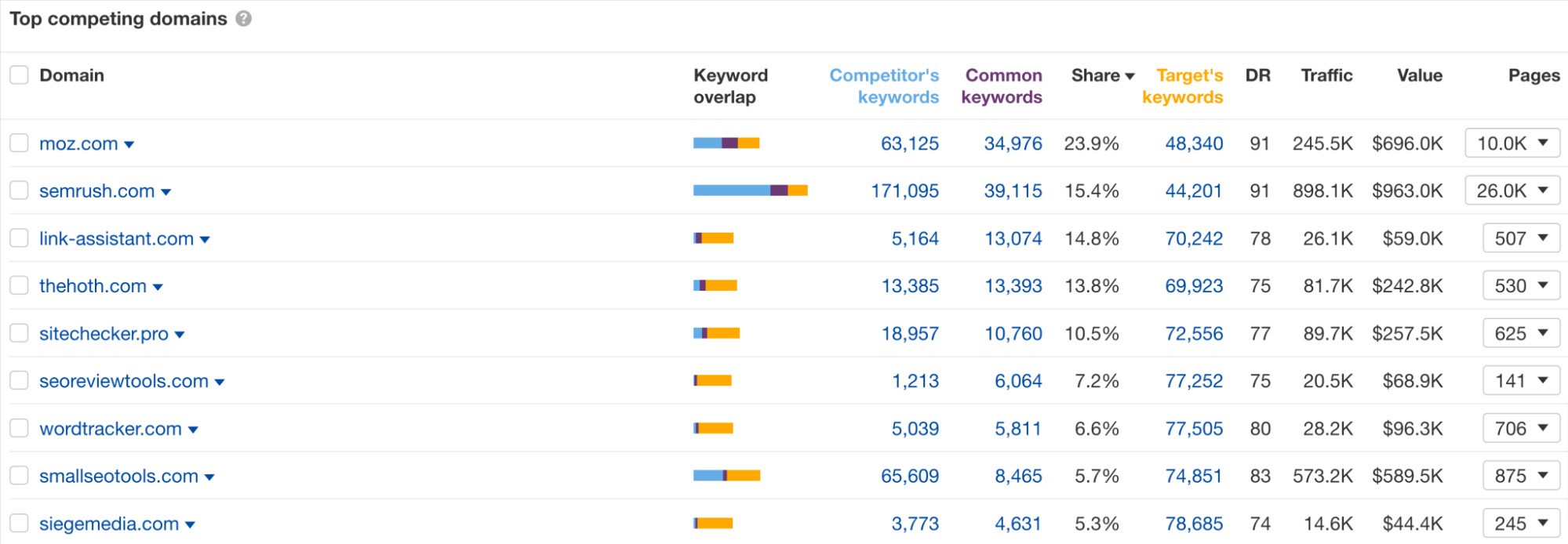Image resolution: width=1568 pixels, height=544 pixels.
Task: Check the moz.com row checkbox
Action: click(x=19, y=143)
